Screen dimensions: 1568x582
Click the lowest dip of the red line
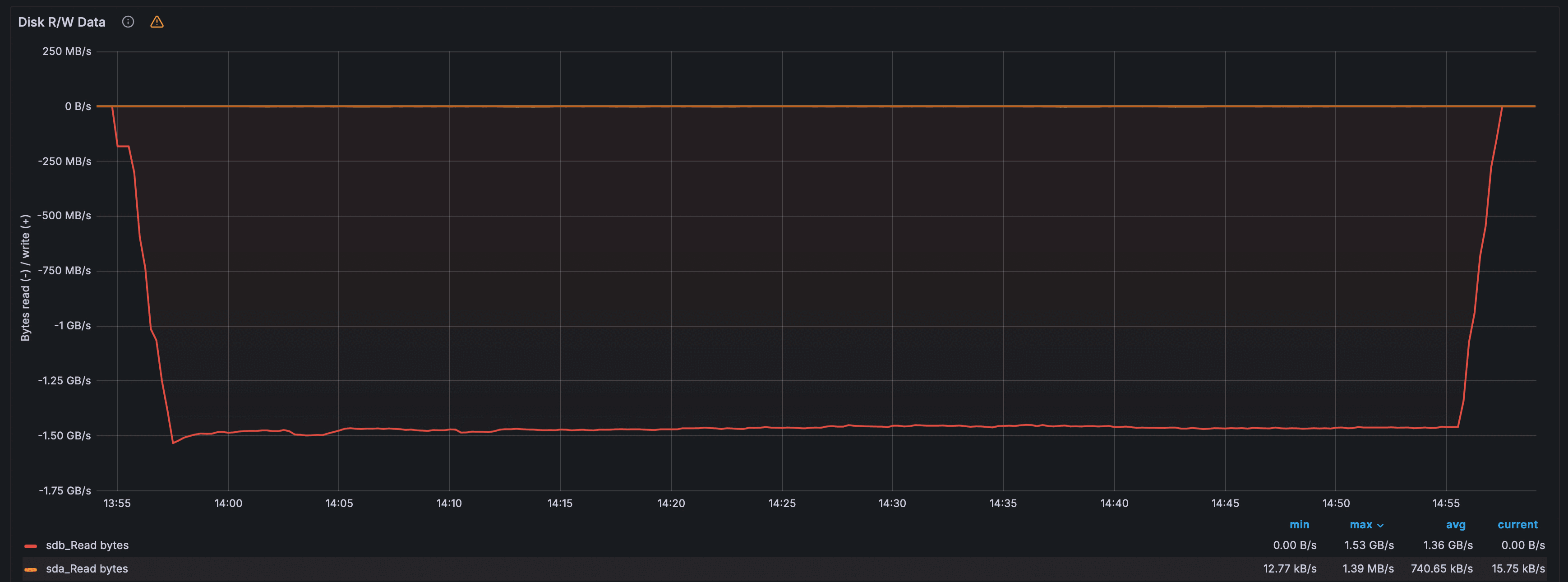(173, 443)
